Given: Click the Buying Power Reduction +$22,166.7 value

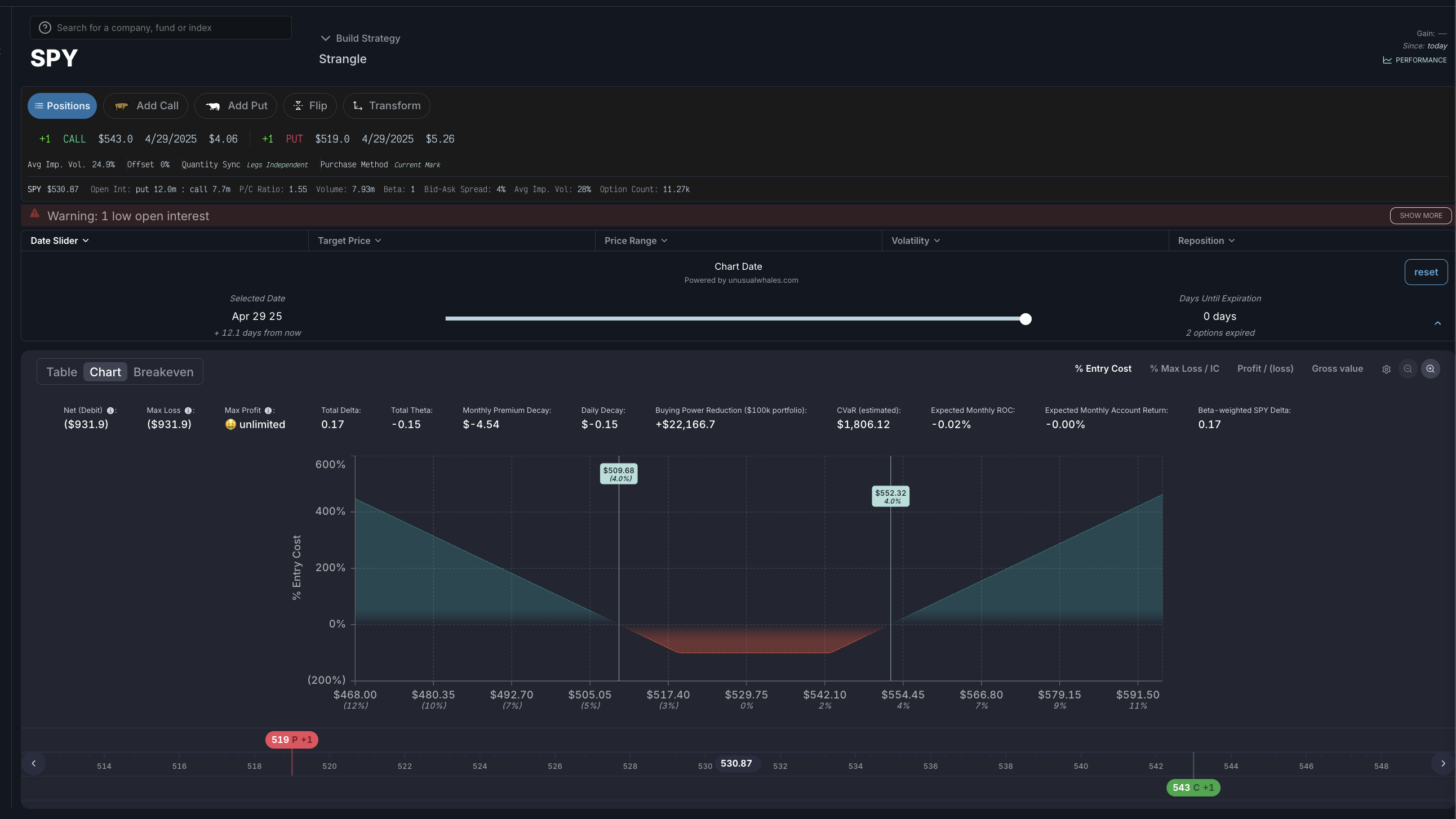Looking at the screenshot, I should pyautogui.click(x=685, y=425).
